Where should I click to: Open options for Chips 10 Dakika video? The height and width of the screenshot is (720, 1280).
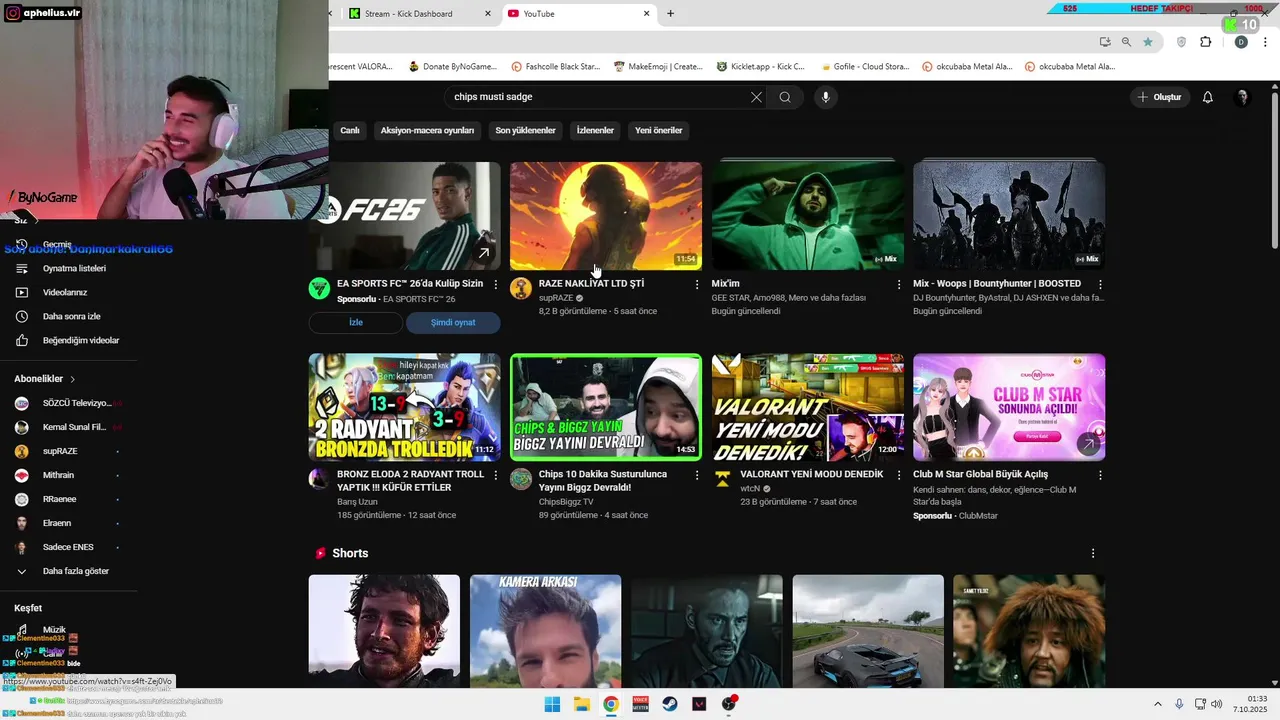click(x=697, y=475)
